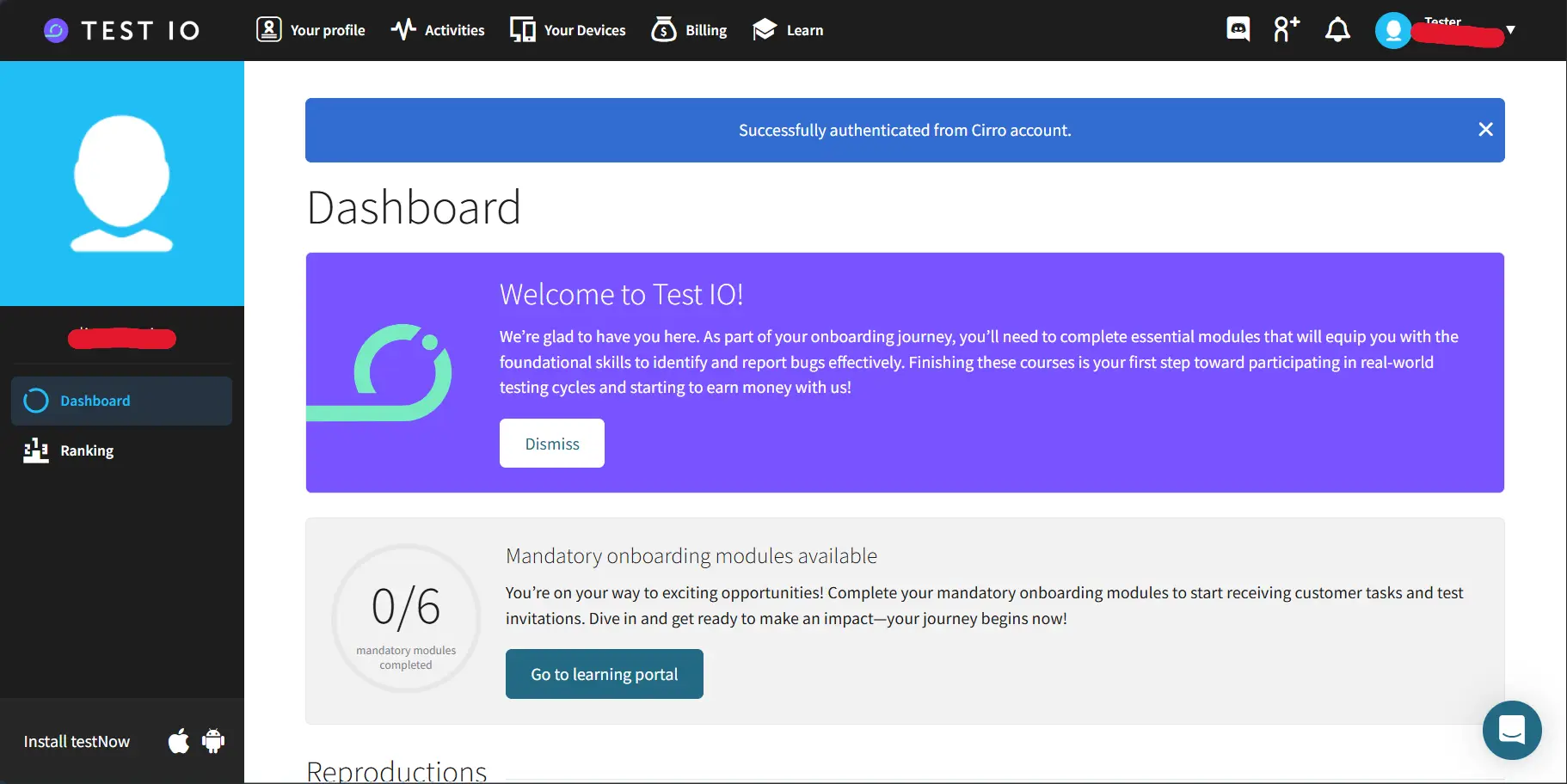Open the Discord chat icon
Screen dimensions: 1567x784
(x=1238, y=30)
